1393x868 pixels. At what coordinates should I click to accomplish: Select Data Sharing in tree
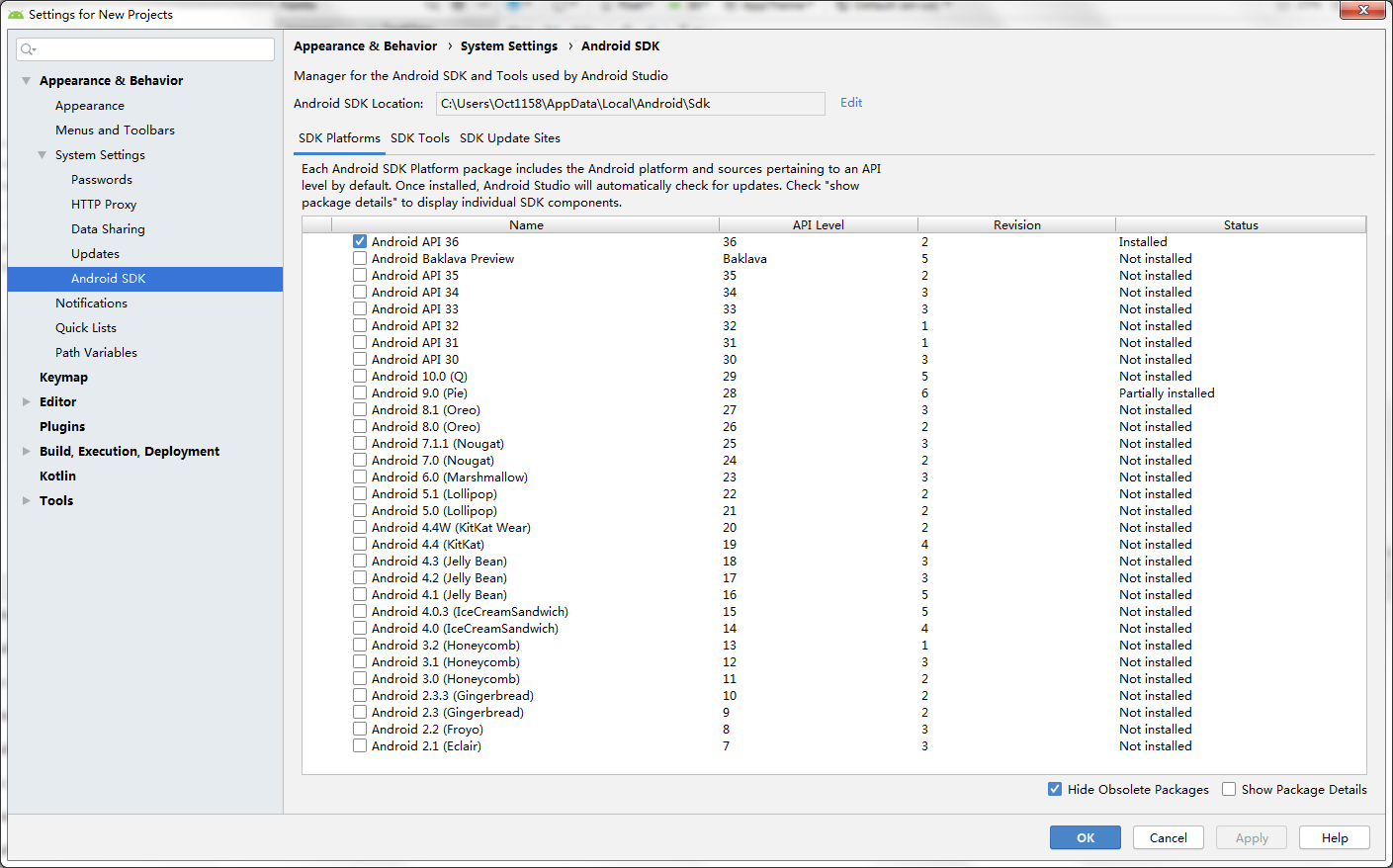point(108,229)
